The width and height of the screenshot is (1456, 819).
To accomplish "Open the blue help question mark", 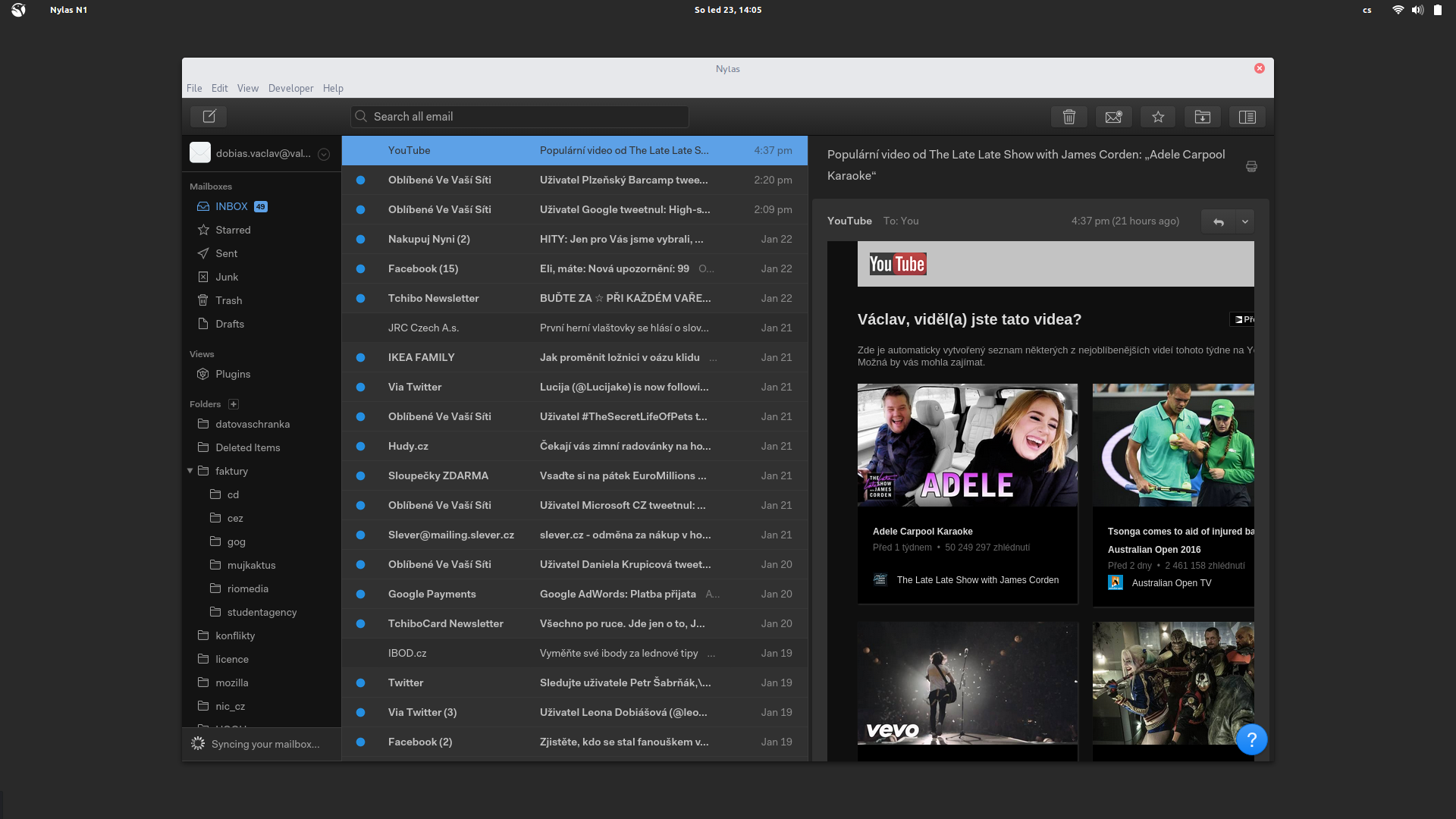I will pos(1251,739).
